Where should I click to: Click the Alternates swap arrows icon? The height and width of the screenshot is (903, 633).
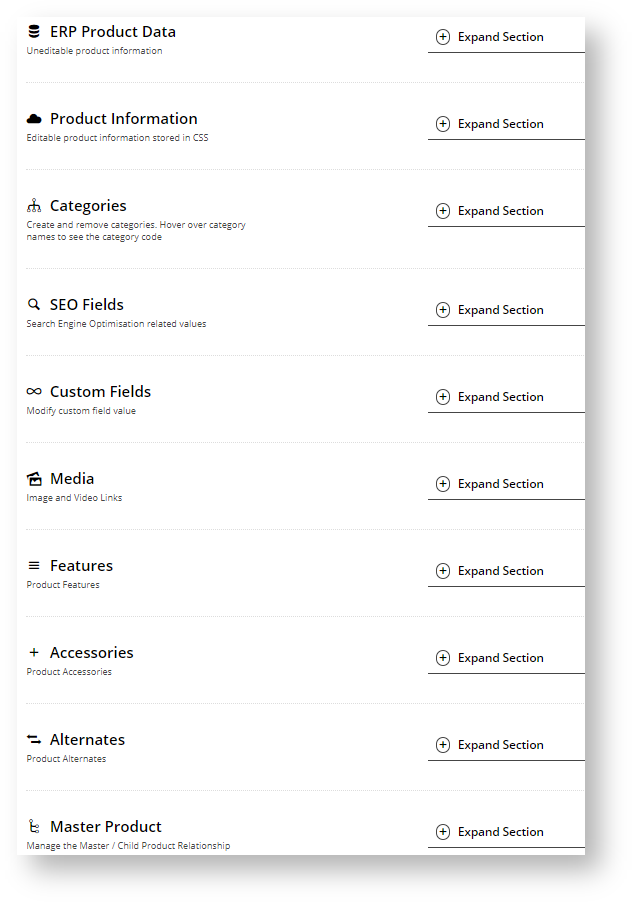click(x=34, y=739)
